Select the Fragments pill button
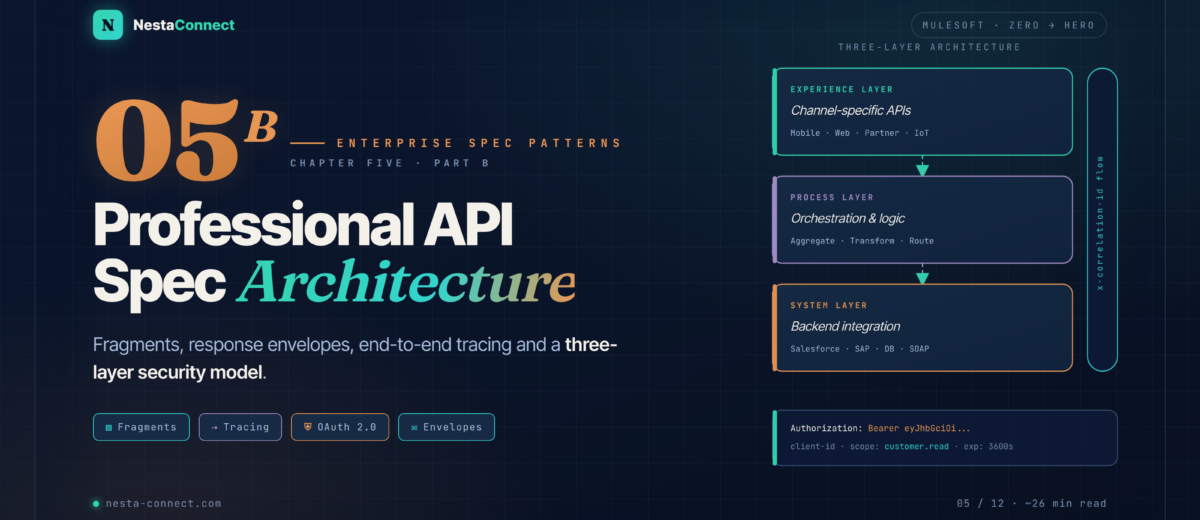 pos(141,427)
